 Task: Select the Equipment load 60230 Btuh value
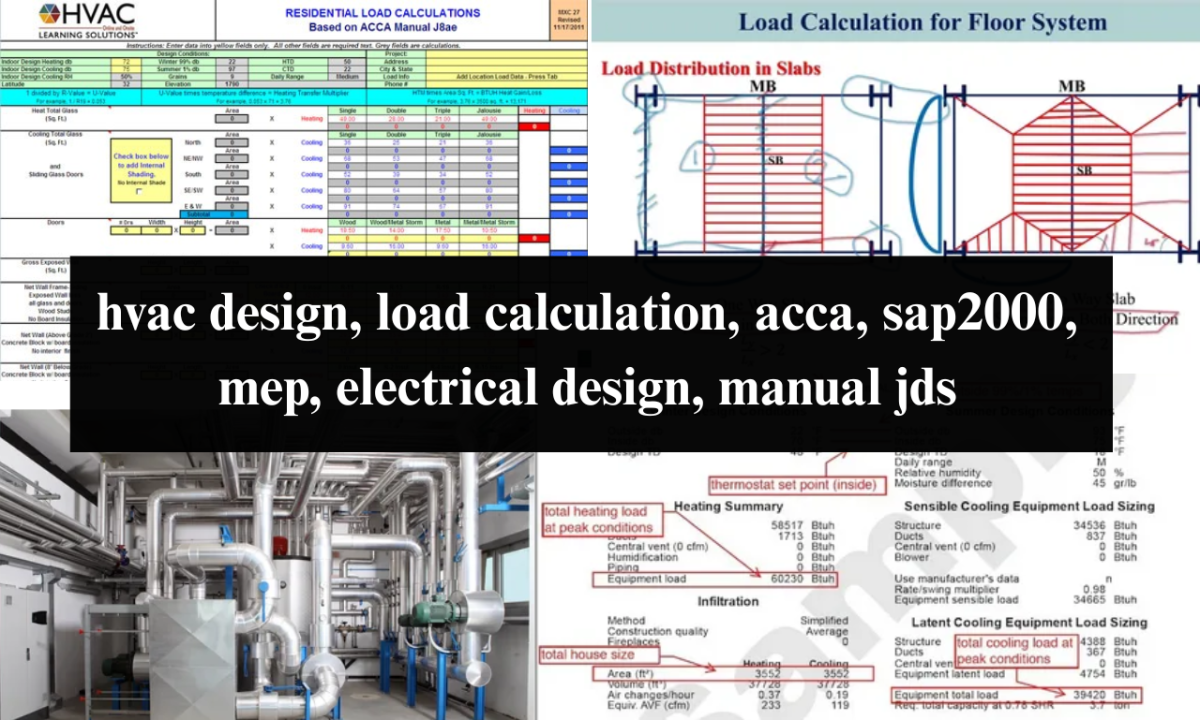pos(805,578)
